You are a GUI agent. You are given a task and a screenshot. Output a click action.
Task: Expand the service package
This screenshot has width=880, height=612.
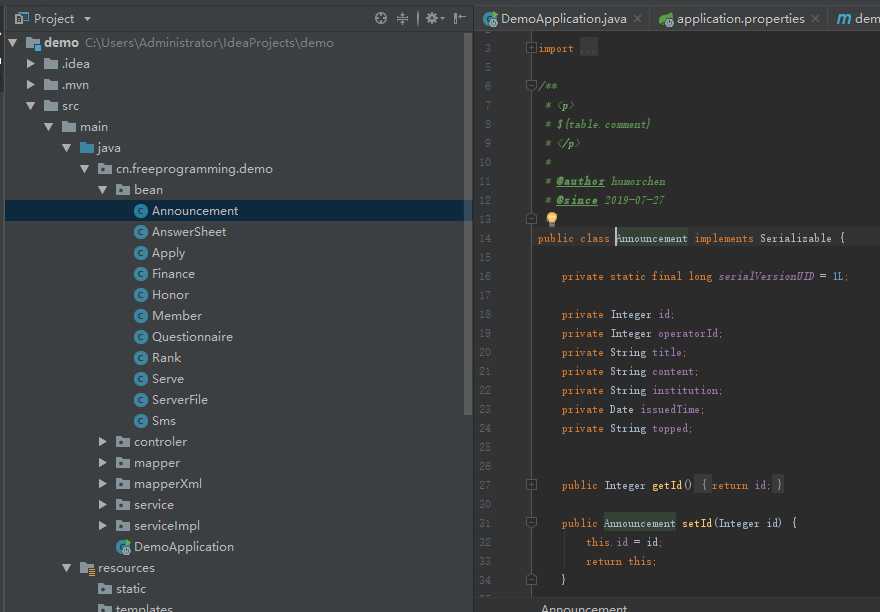103,505
